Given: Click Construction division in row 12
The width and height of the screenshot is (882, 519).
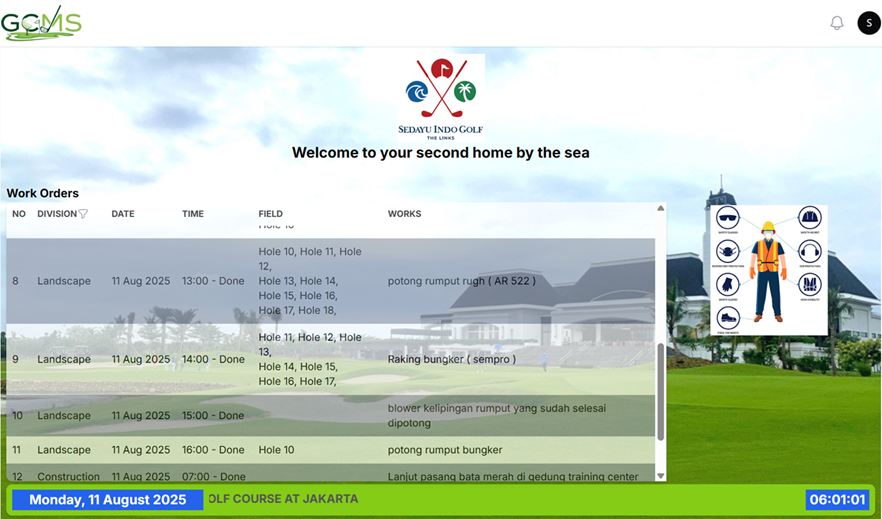Looking at the screenshot, I should (x=68, y=476).
